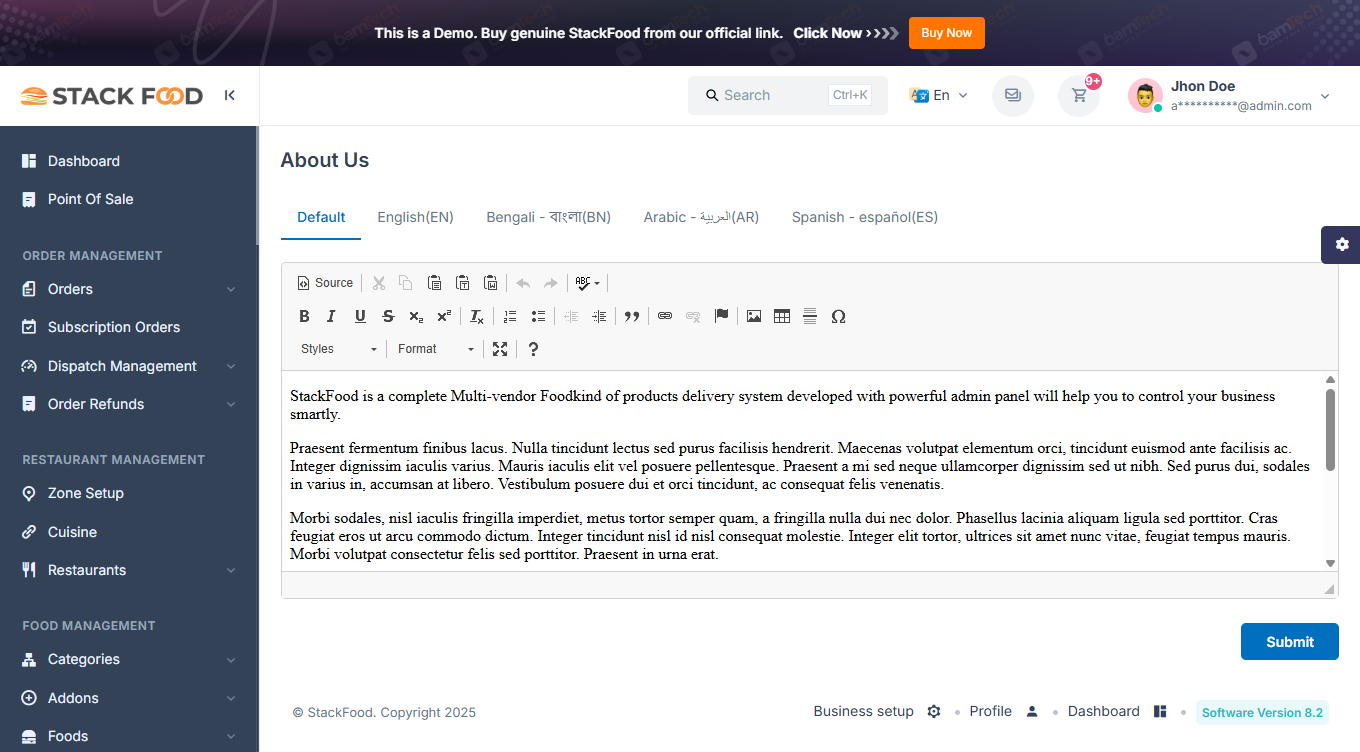Viewport: 1360px width, 752px height.
Task: Apply strikethrough formatting
Action: pyautogui.click(x=388, y=316)
